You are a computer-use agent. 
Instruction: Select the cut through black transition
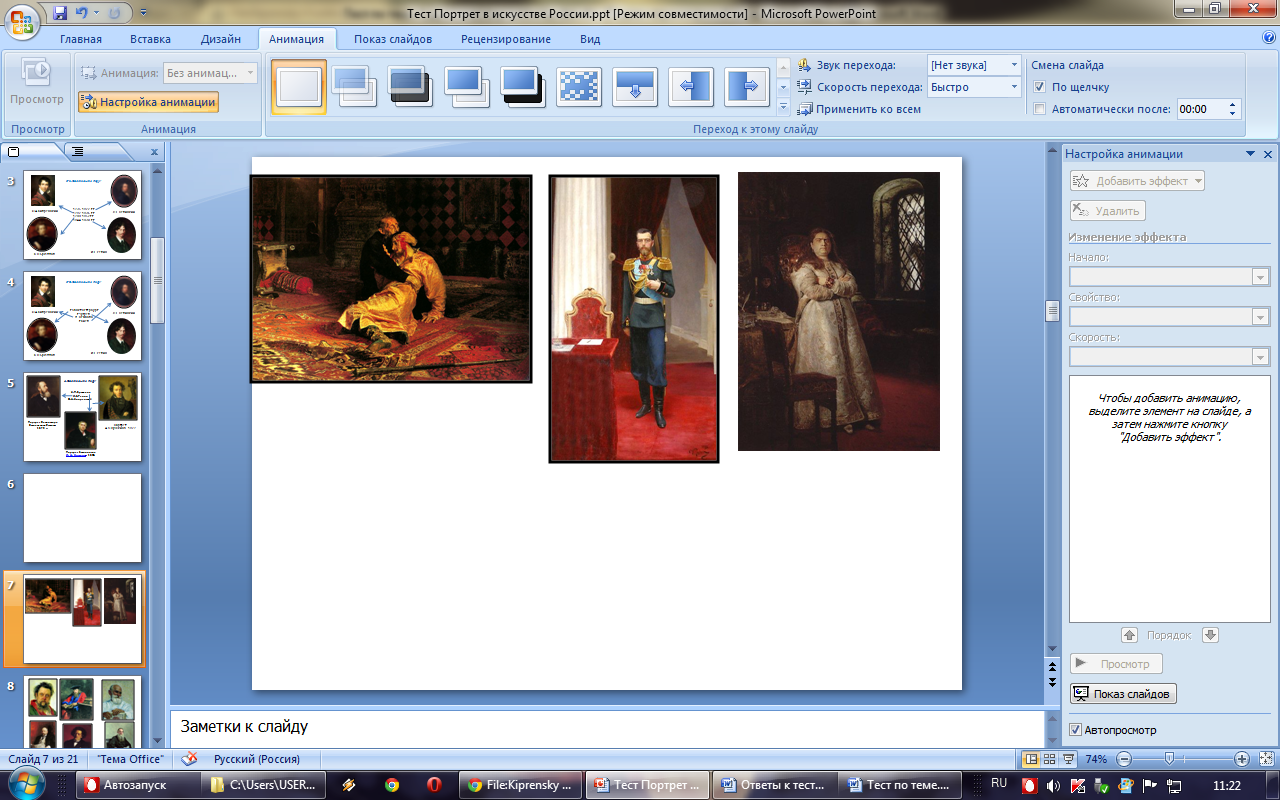(523, 88)
